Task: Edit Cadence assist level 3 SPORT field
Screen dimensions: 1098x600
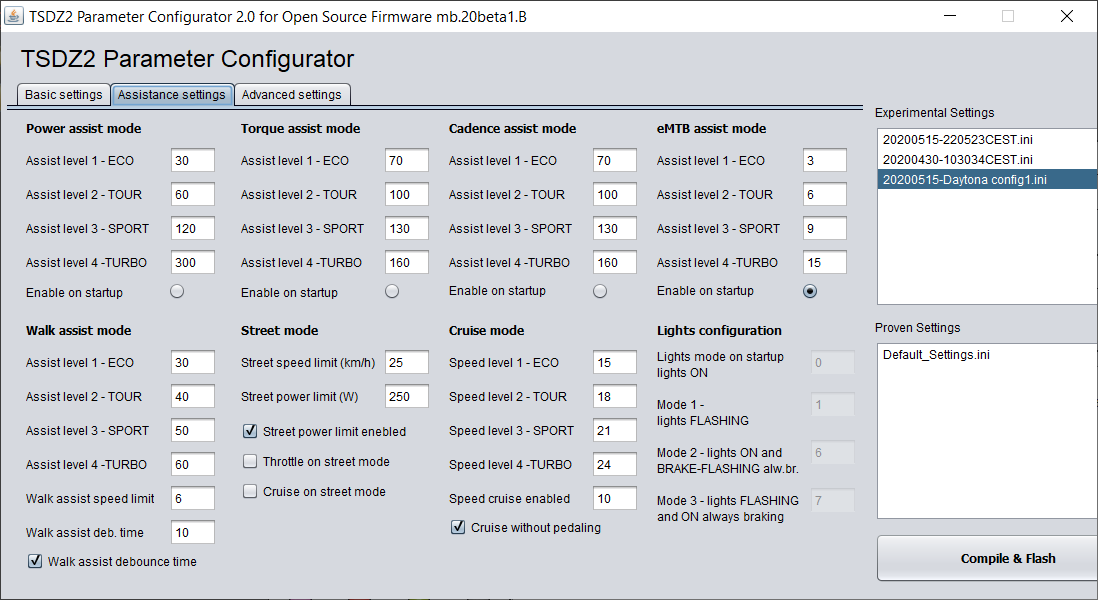Action: (x=615, y=228)
